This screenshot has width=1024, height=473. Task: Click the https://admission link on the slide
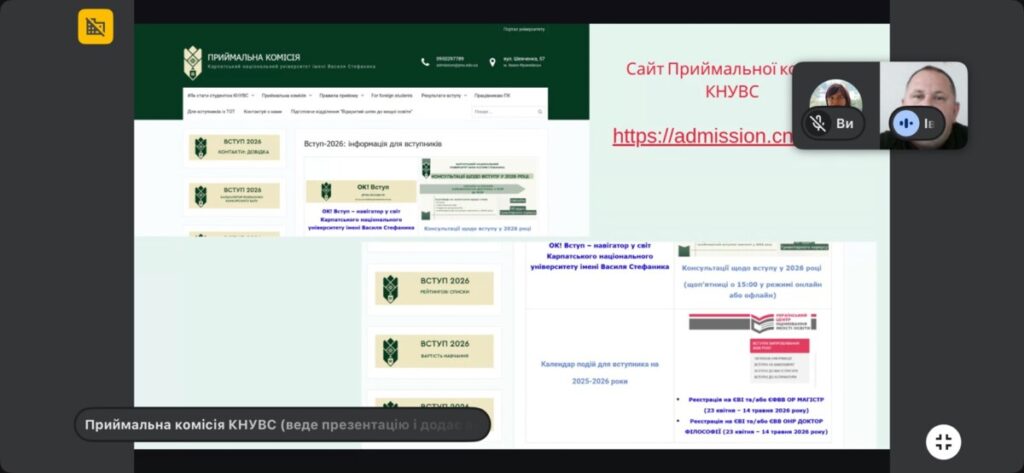(x=702, y=136)
